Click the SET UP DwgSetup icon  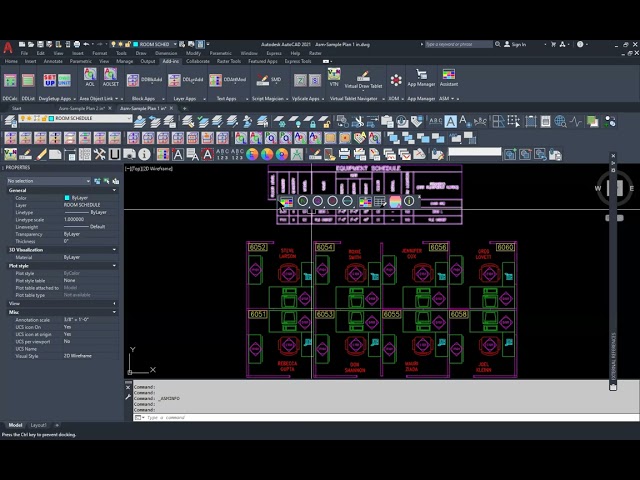point(50,80)
